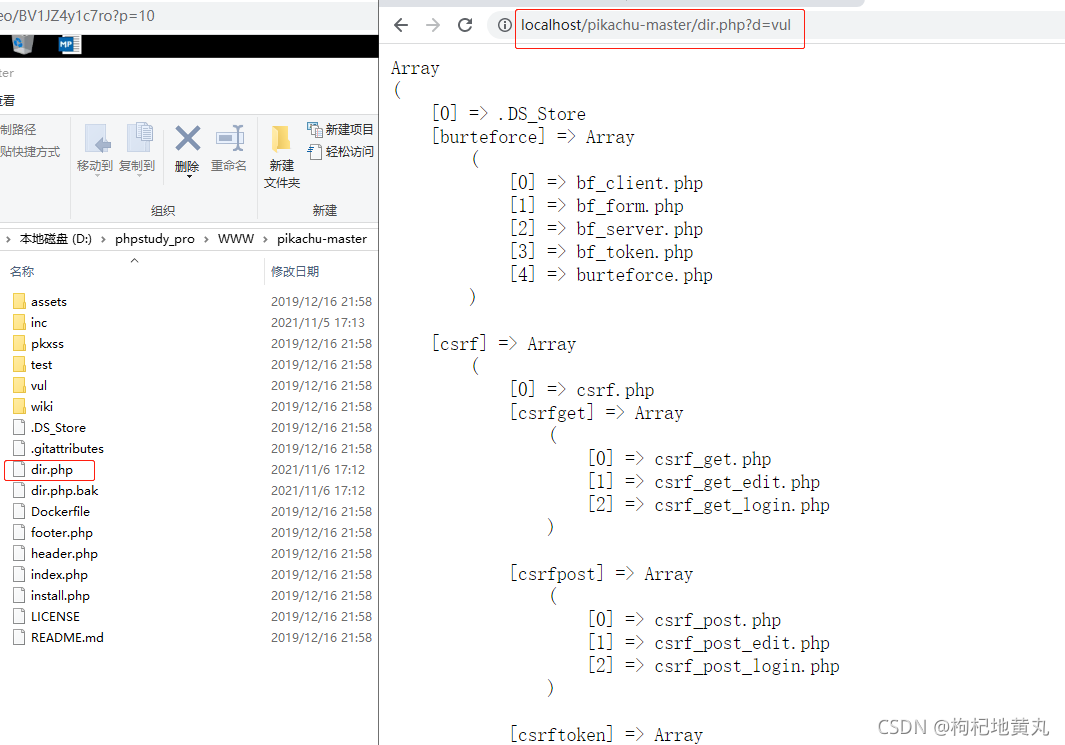The height and width of the screenshot is (745, 1065).
Task: Click bf_client.php in array output
Action: point(639,183)
